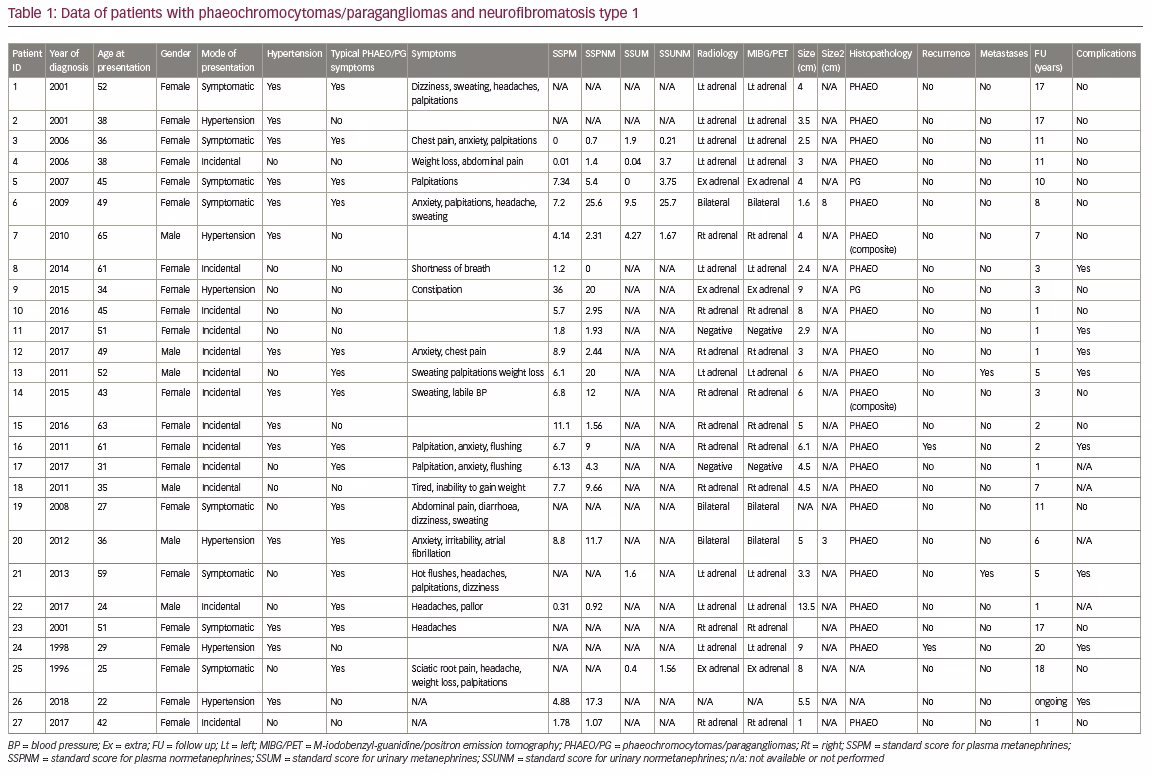Click the 'ongoing' follow-up value
1152x776 pixels.
[1051, 702]
